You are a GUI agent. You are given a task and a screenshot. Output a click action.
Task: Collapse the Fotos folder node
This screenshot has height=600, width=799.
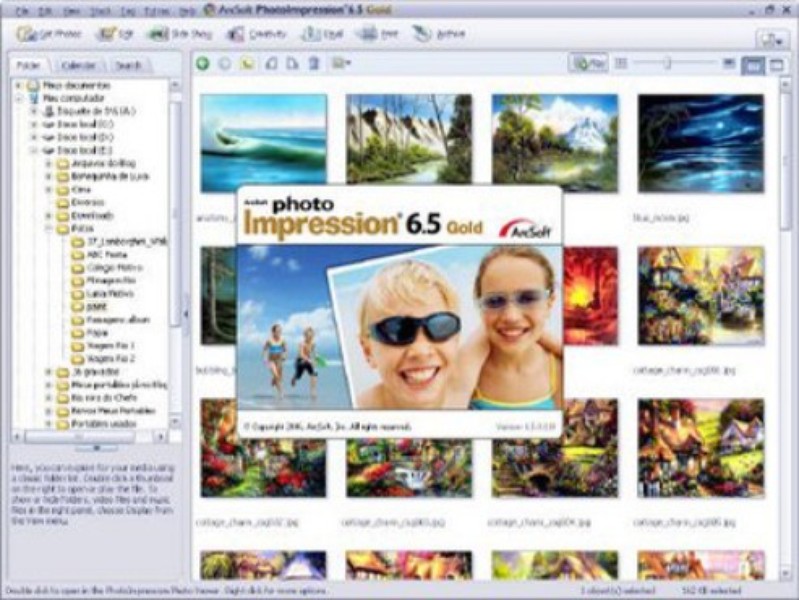pos(48,229)
